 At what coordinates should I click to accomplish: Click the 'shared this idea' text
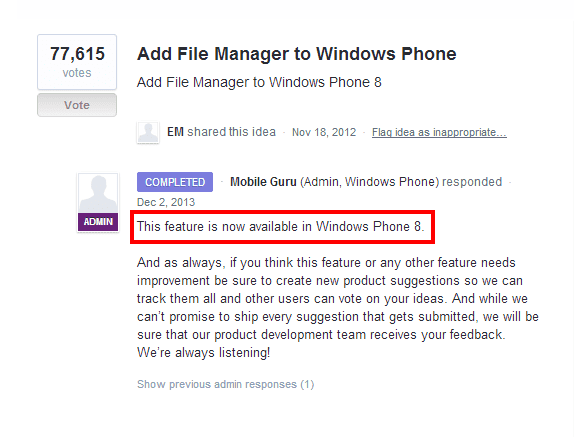click(x=231, y=132)
